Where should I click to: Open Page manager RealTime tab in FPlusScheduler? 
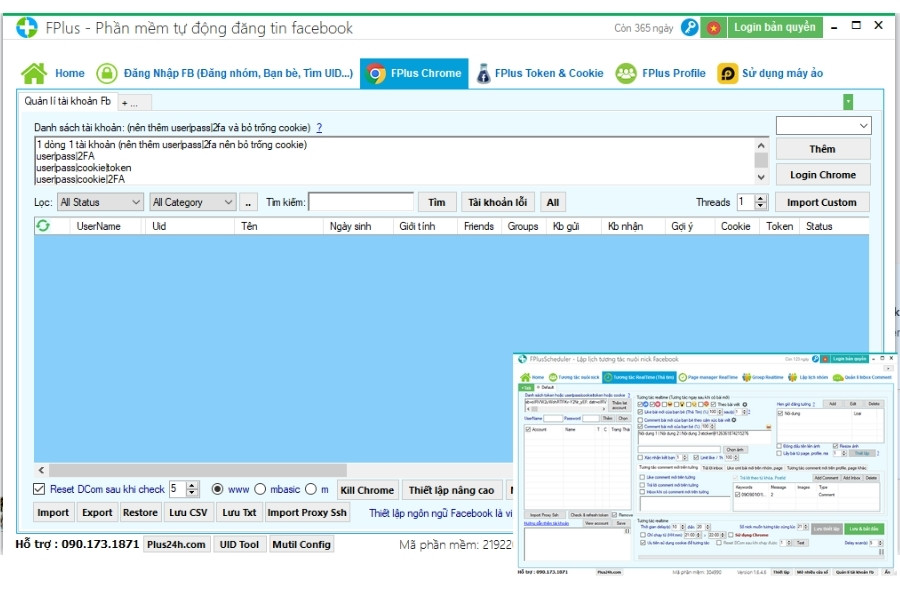pos(708,377)
